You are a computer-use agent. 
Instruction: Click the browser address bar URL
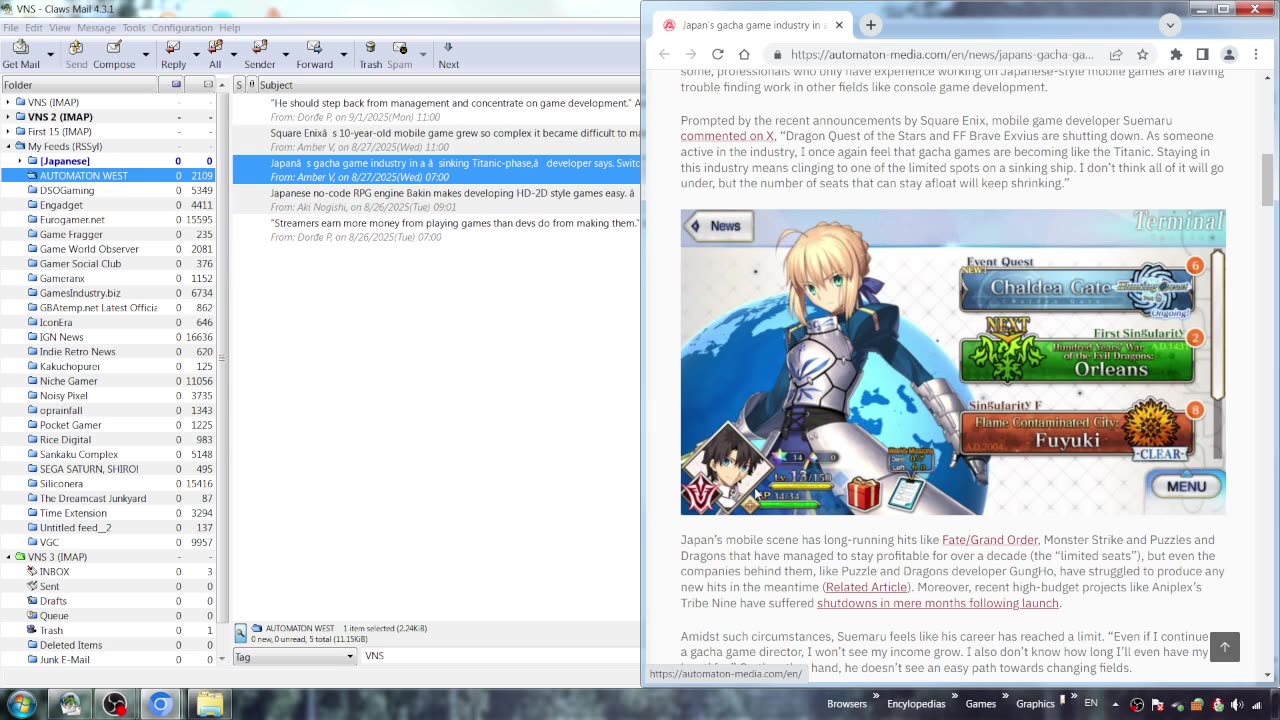point(942,54)
